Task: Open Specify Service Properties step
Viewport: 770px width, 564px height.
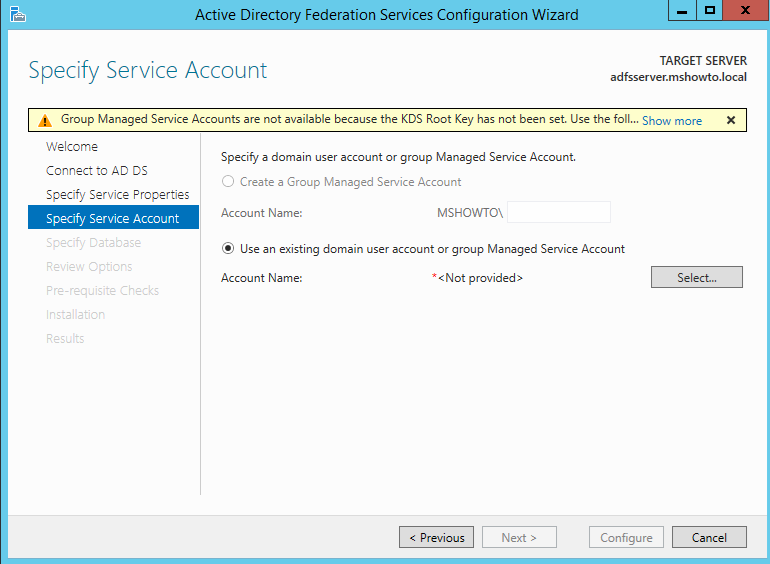Action: click(117, 194)
